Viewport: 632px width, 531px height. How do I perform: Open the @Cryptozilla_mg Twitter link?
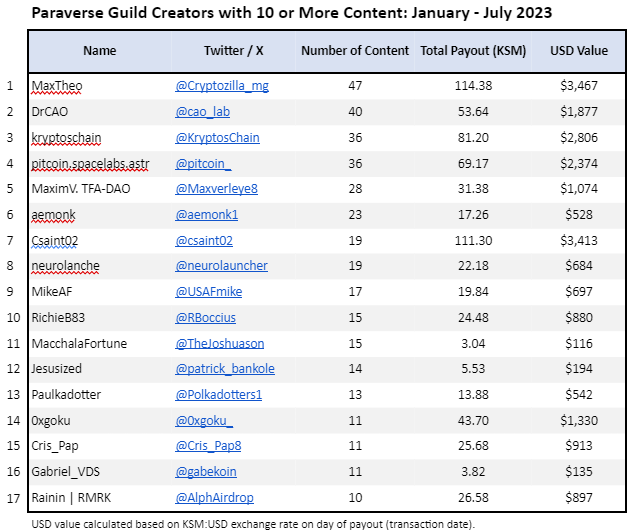[x=222, y=86]
